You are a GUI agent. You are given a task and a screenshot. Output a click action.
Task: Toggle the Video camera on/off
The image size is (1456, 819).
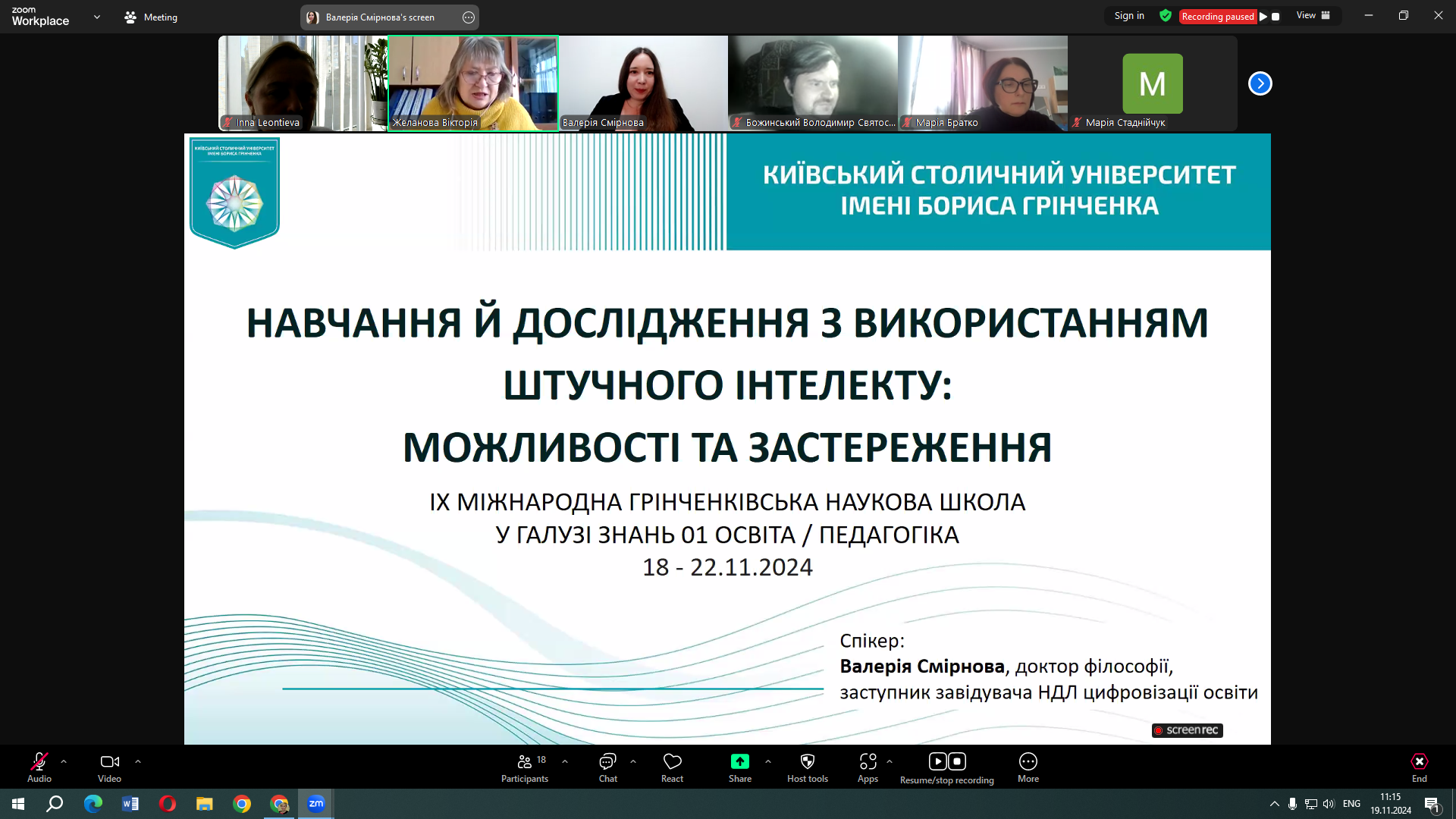(x=109, y=761)
